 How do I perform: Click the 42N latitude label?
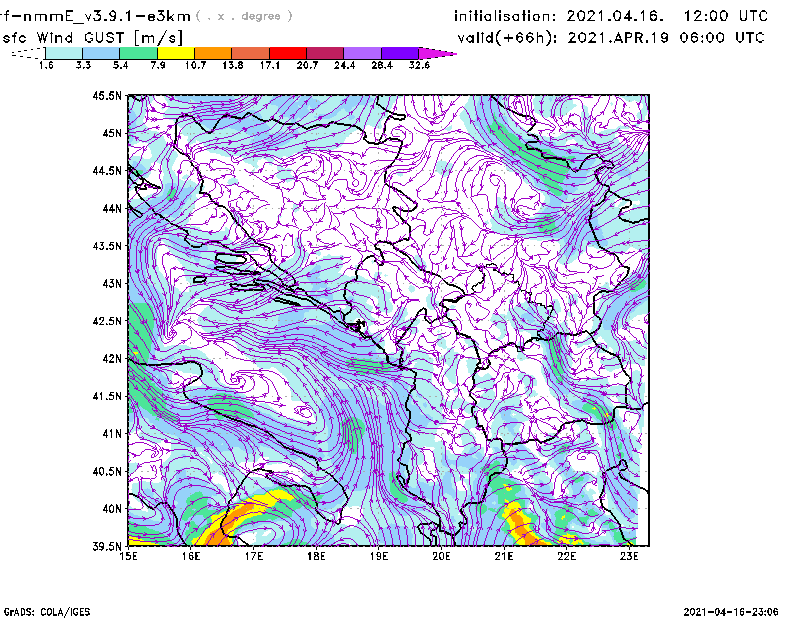click(x=112, y=359)
